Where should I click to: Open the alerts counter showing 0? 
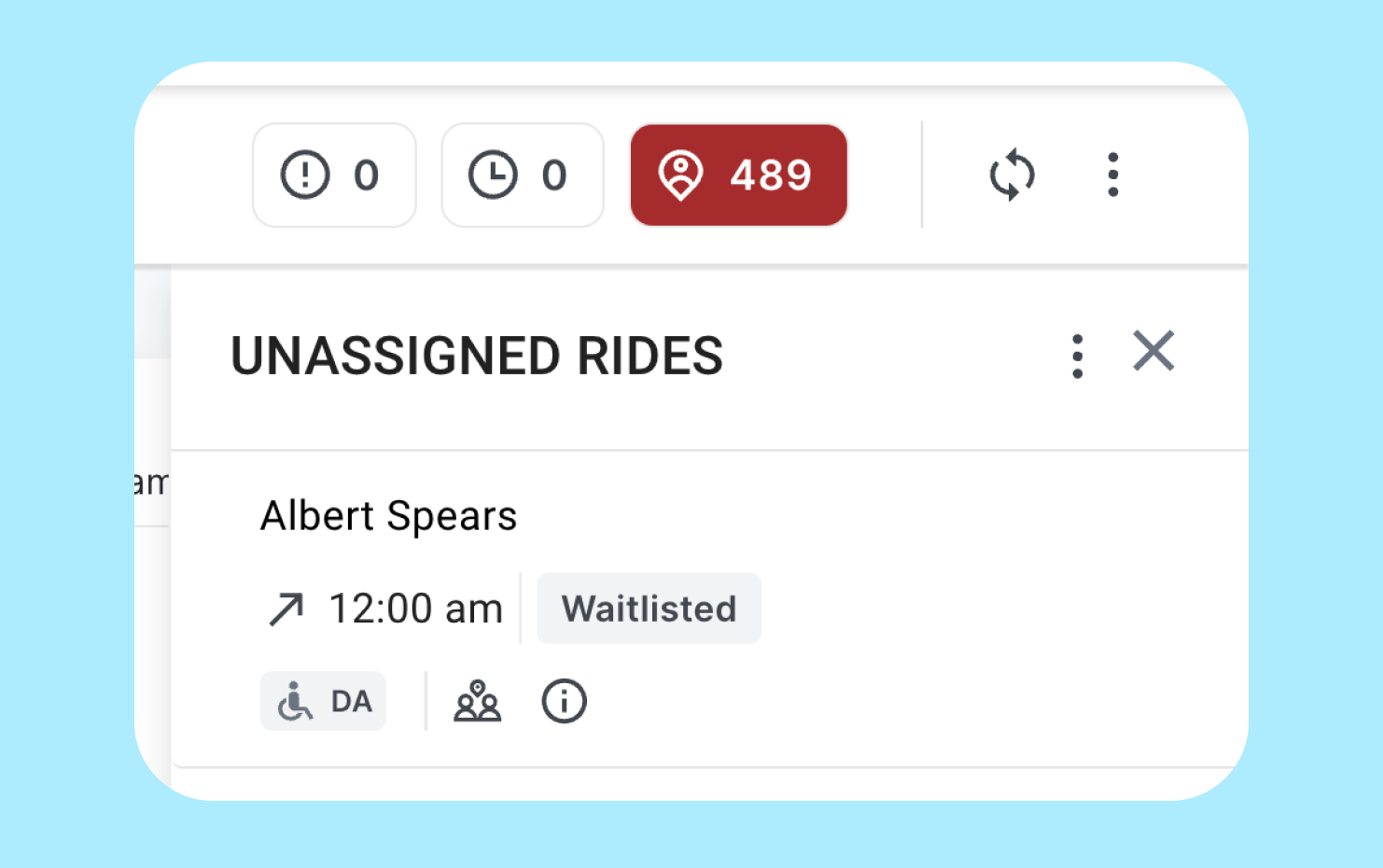[x=334, y=175]
